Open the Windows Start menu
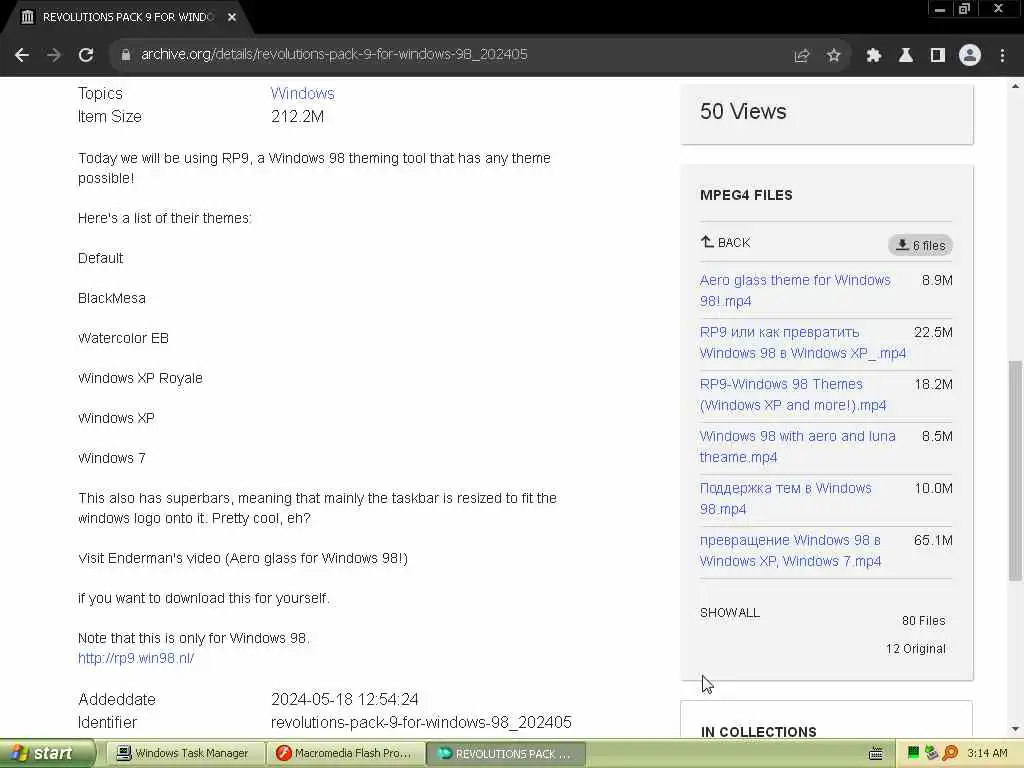The width and height of the screenshot is (1024, 768). pos(46,753)
